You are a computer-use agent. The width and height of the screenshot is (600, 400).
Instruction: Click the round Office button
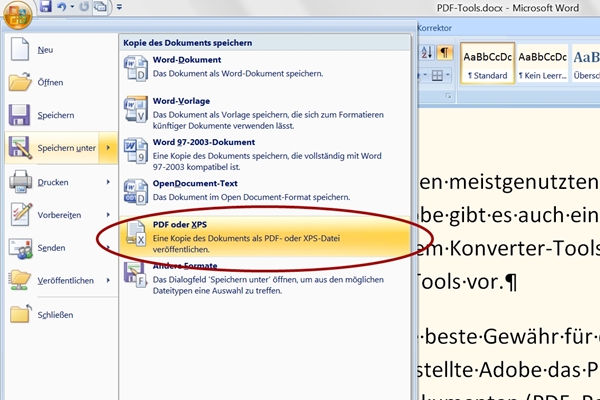[x=17, y=15]
